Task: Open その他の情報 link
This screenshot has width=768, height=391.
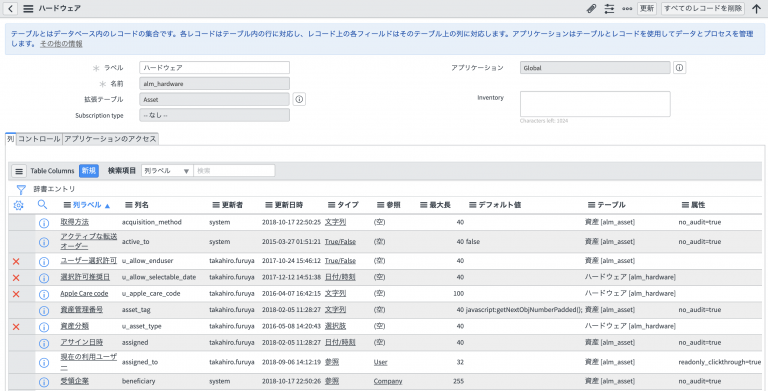Action: [61, 44]
